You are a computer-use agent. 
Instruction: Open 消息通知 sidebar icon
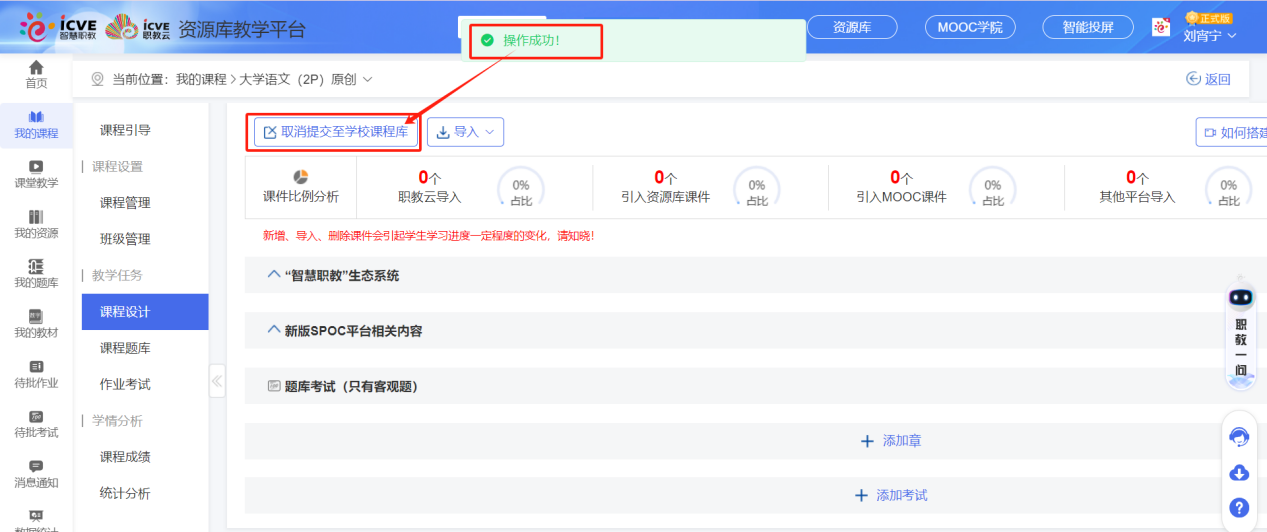(x=36, y=466)
